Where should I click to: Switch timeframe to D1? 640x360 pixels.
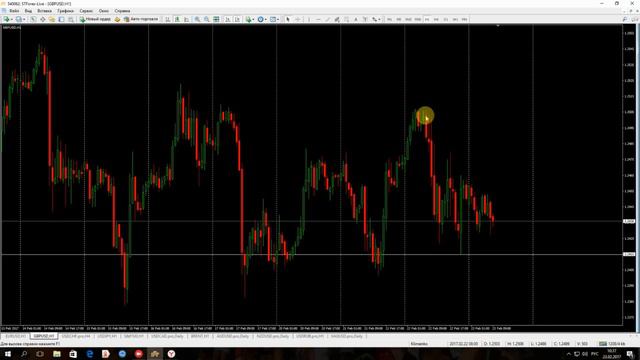point(446,19)
